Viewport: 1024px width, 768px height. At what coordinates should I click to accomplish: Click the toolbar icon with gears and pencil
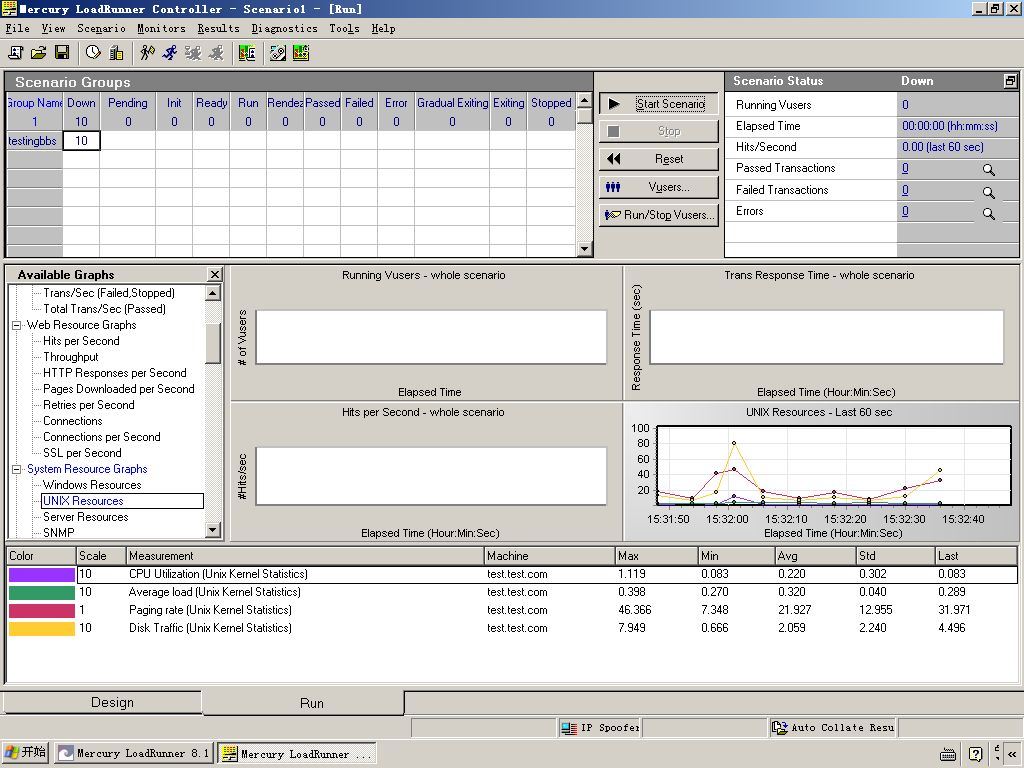pyautogui.click(x=278, y=53)
